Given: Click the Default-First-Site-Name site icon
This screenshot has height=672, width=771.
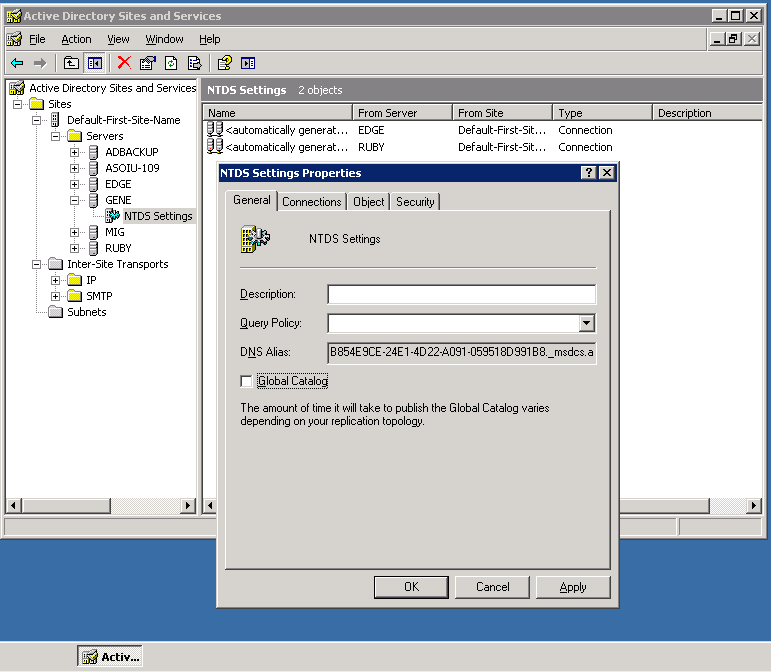Looking at the screenshot, I should tap(55, 120).
